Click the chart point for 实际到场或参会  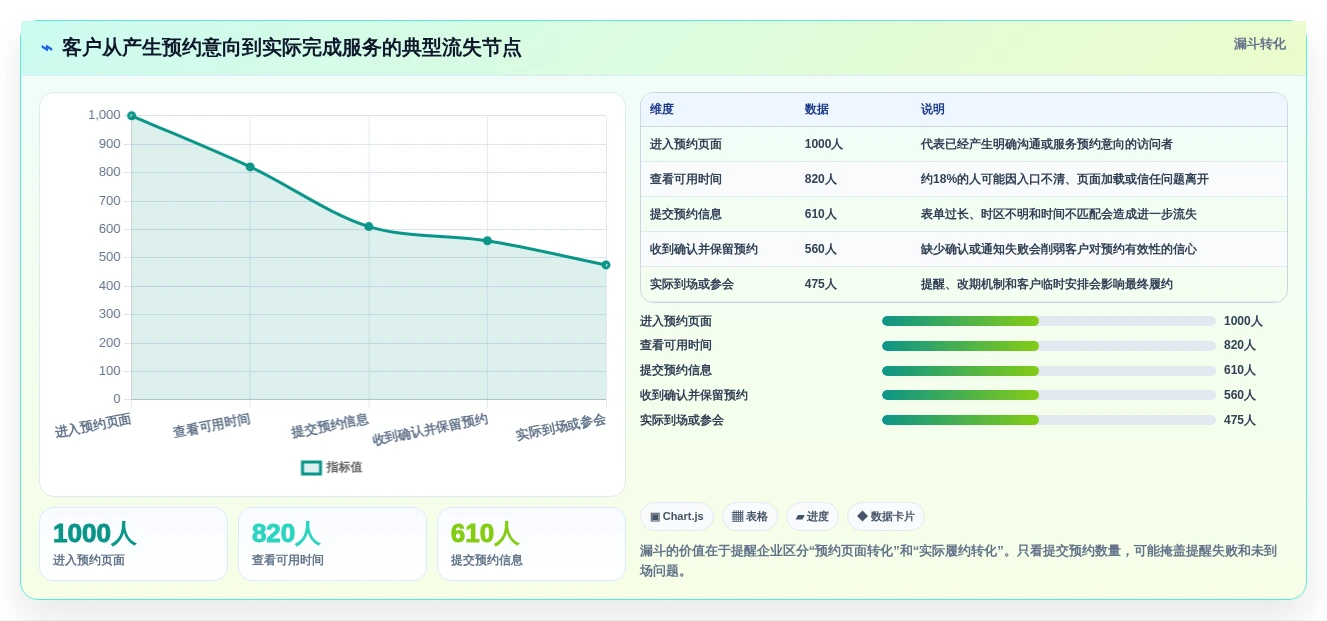click(606, 265)
